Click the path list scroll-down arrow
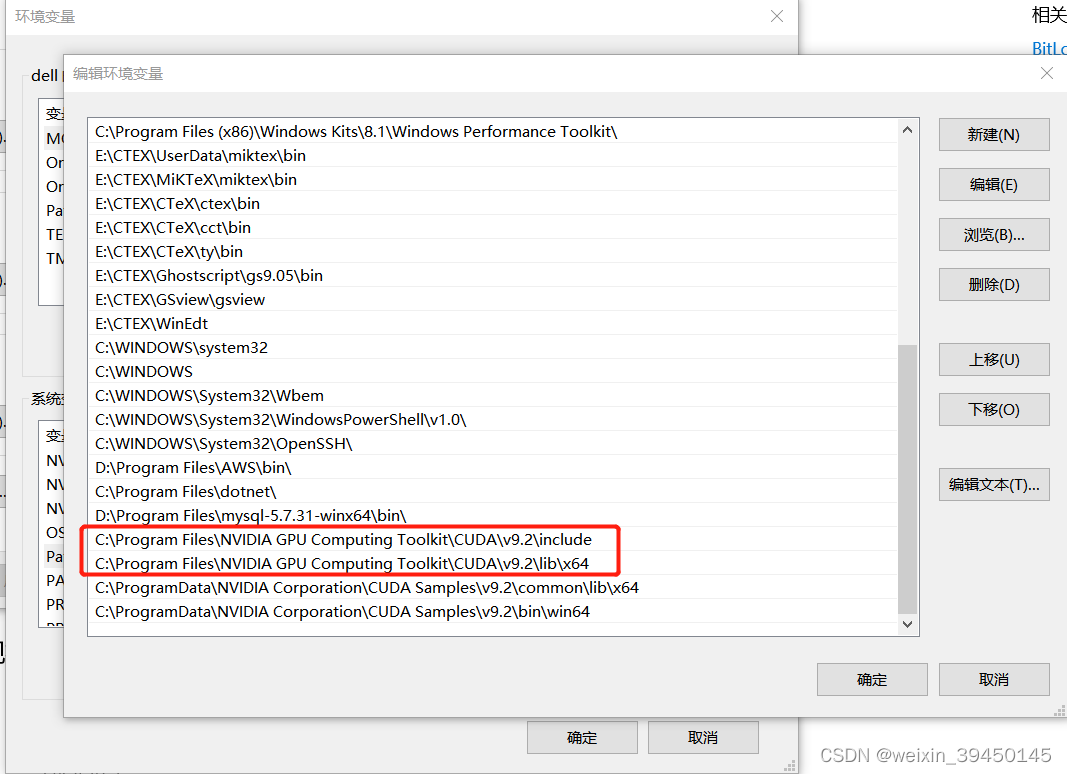This screenshot has height=774, width=1067. pos(907,624)
